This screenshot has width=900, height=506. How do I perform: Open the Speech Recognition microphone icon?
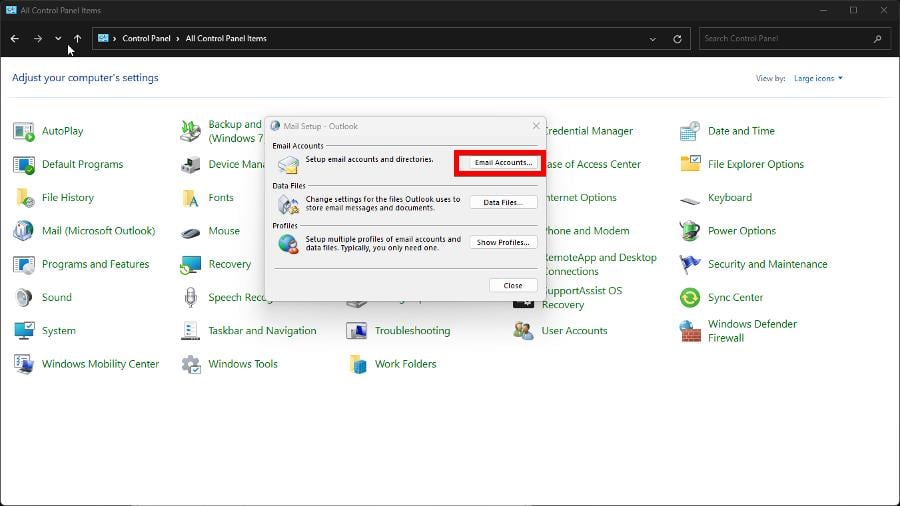[x=191, y=298]
